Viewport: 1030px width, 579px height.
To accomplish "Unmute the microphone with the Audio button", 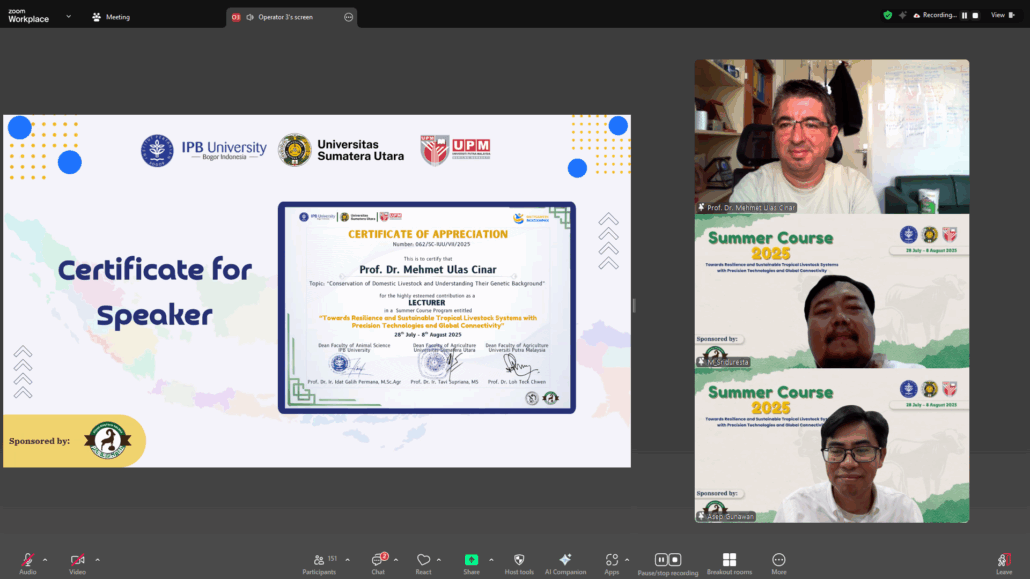I will pos(27,560).
